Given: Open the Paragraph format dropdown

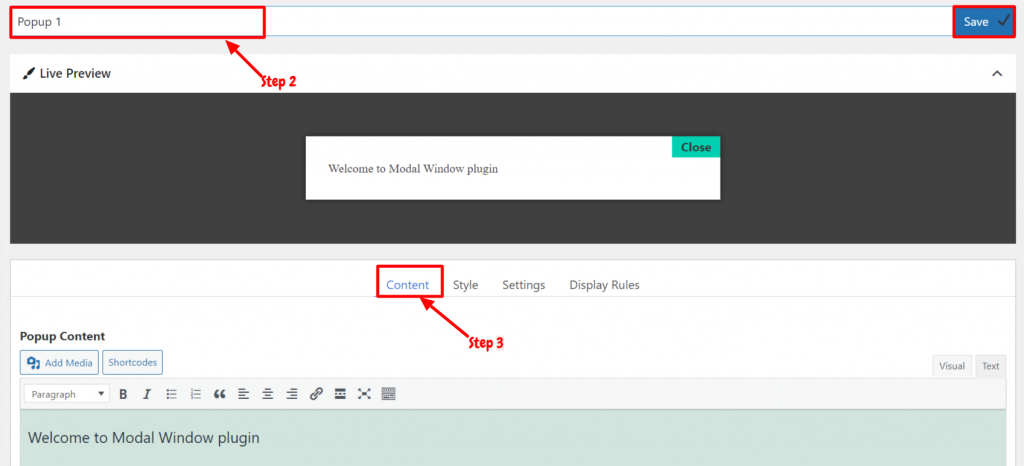Looking at the screenshot, I should (x=67, y=394).
